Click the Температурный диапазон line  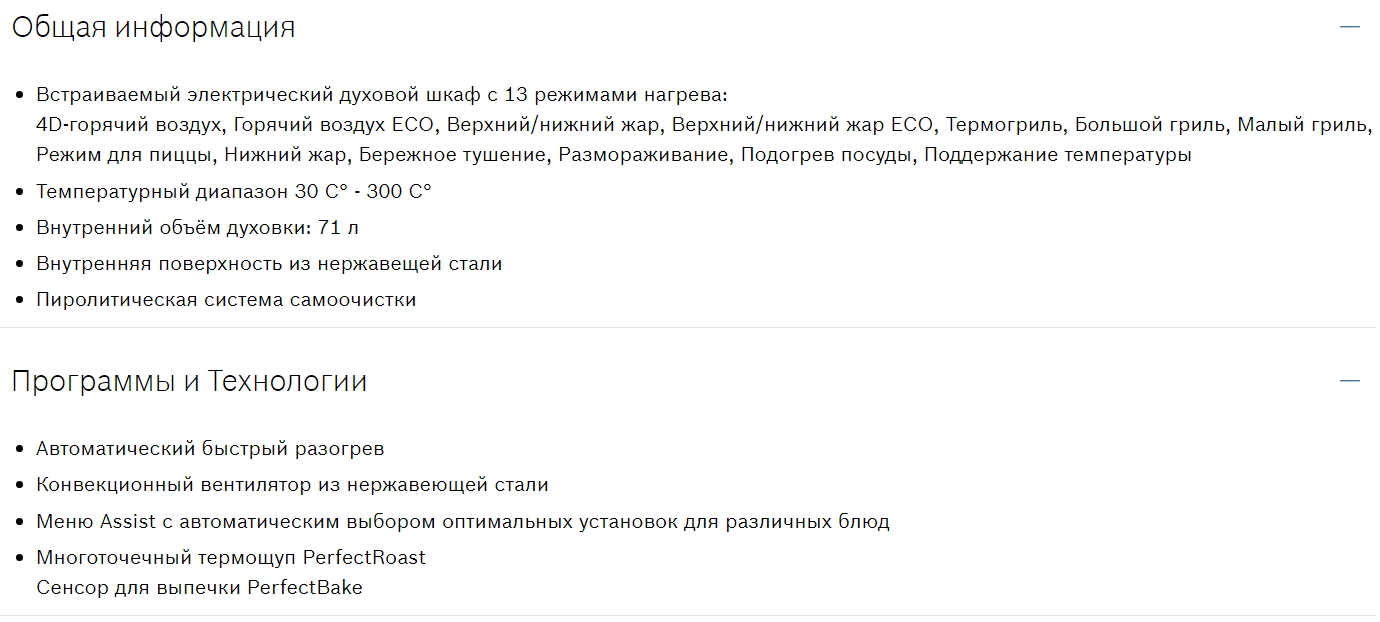(x=233, y=191)
